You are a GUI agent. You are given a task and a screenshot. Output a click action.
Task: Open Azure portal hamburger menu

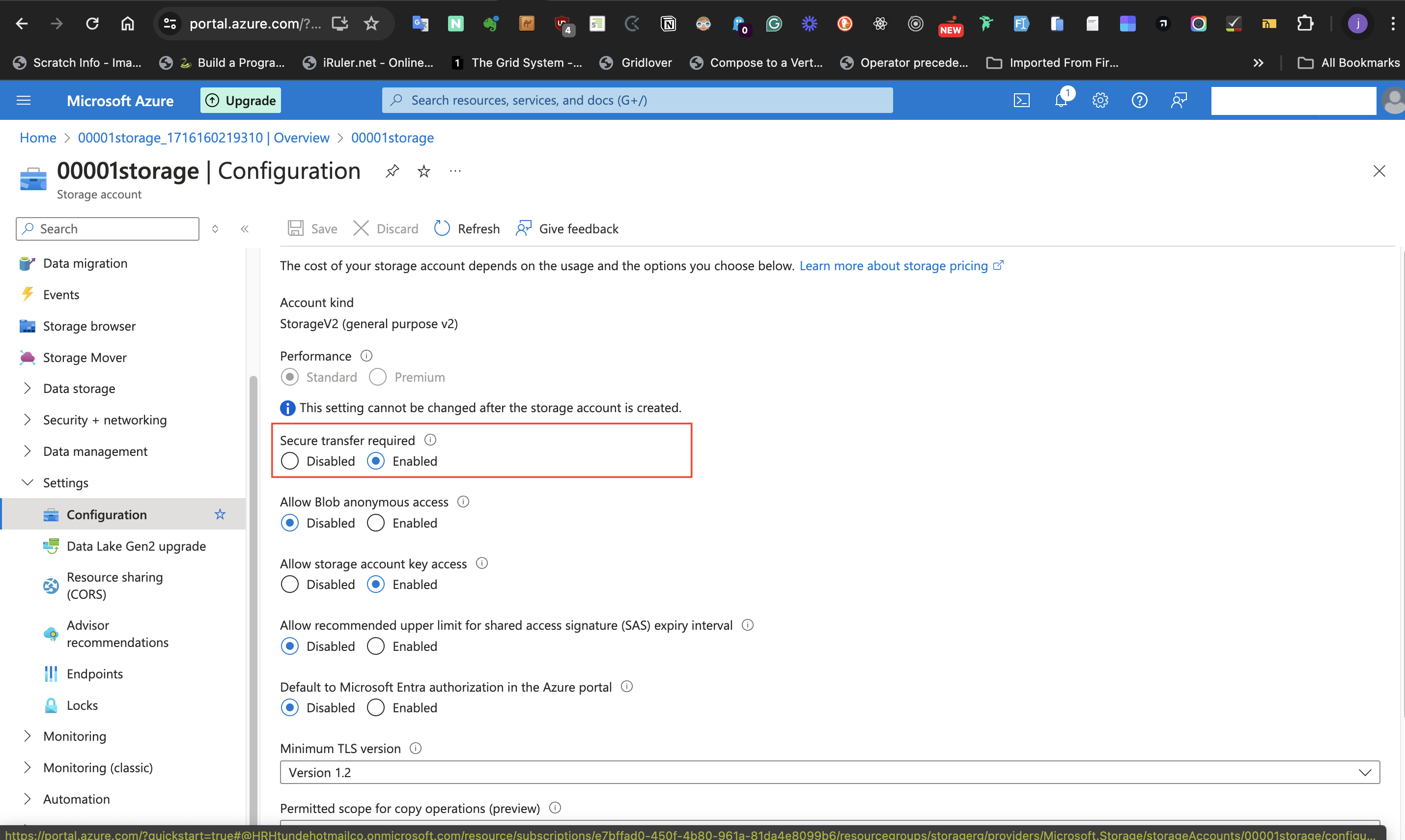[24, 100]
